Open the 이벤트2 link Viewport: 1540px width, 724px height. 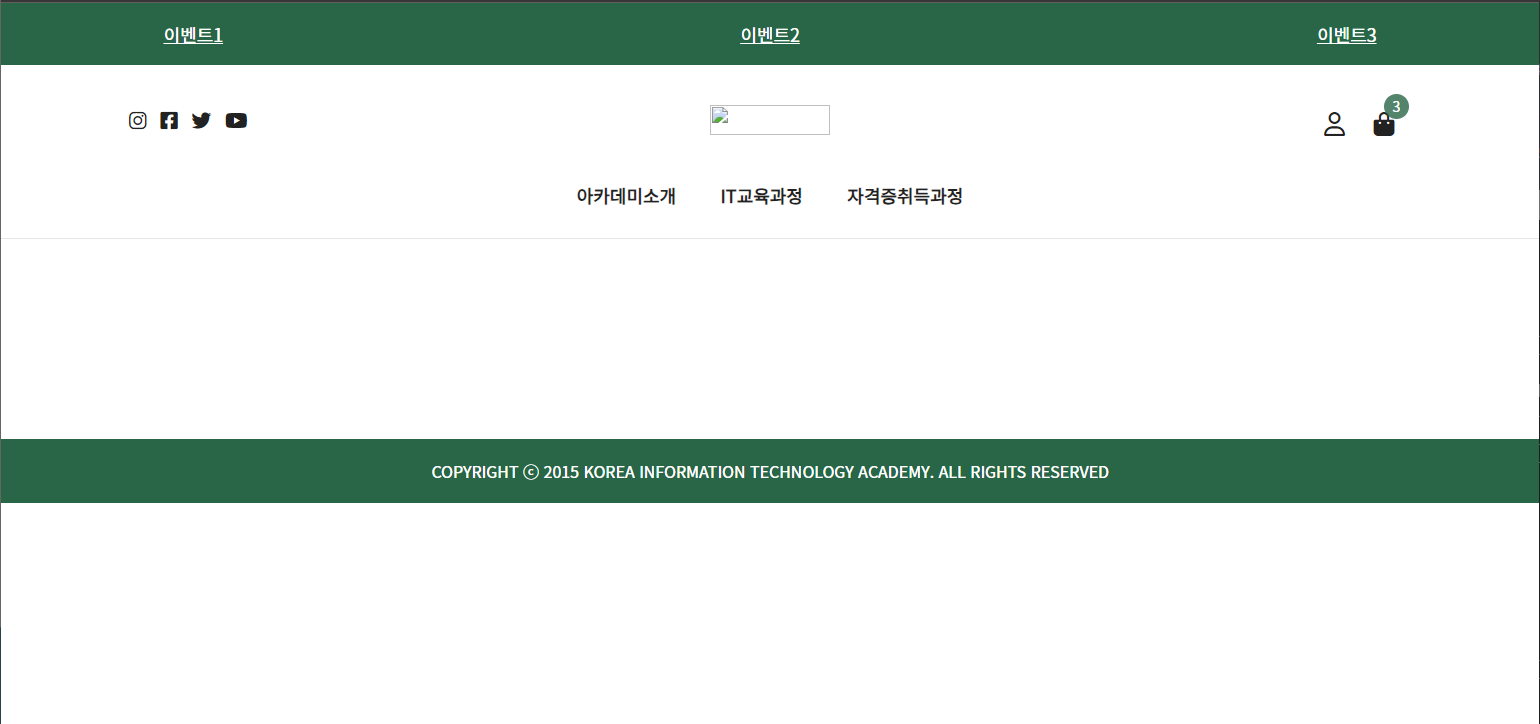pyautogui.click(x=770, y=35)
